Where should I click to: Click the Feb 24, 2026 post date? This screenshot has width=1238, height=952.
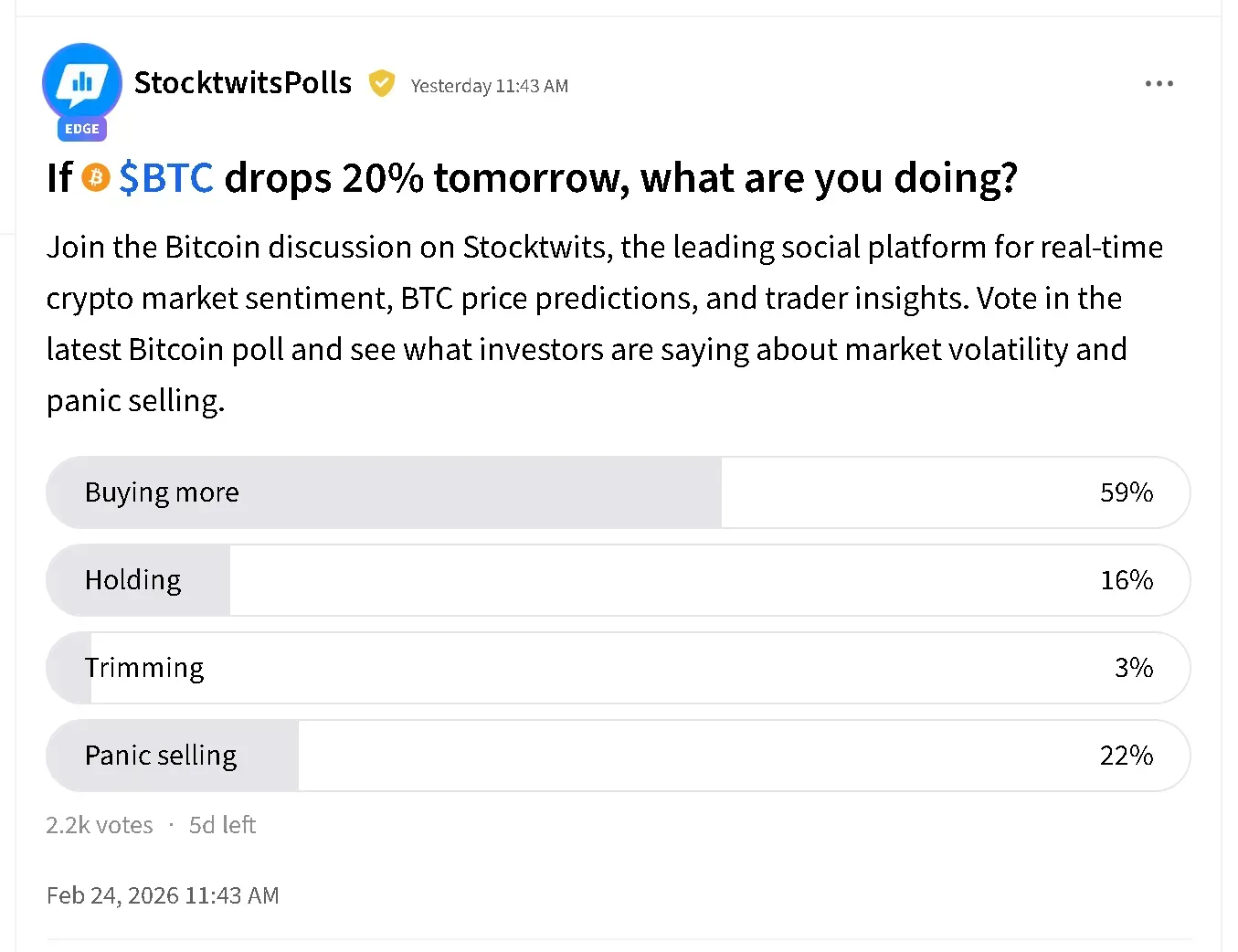[x=163, y=895]
